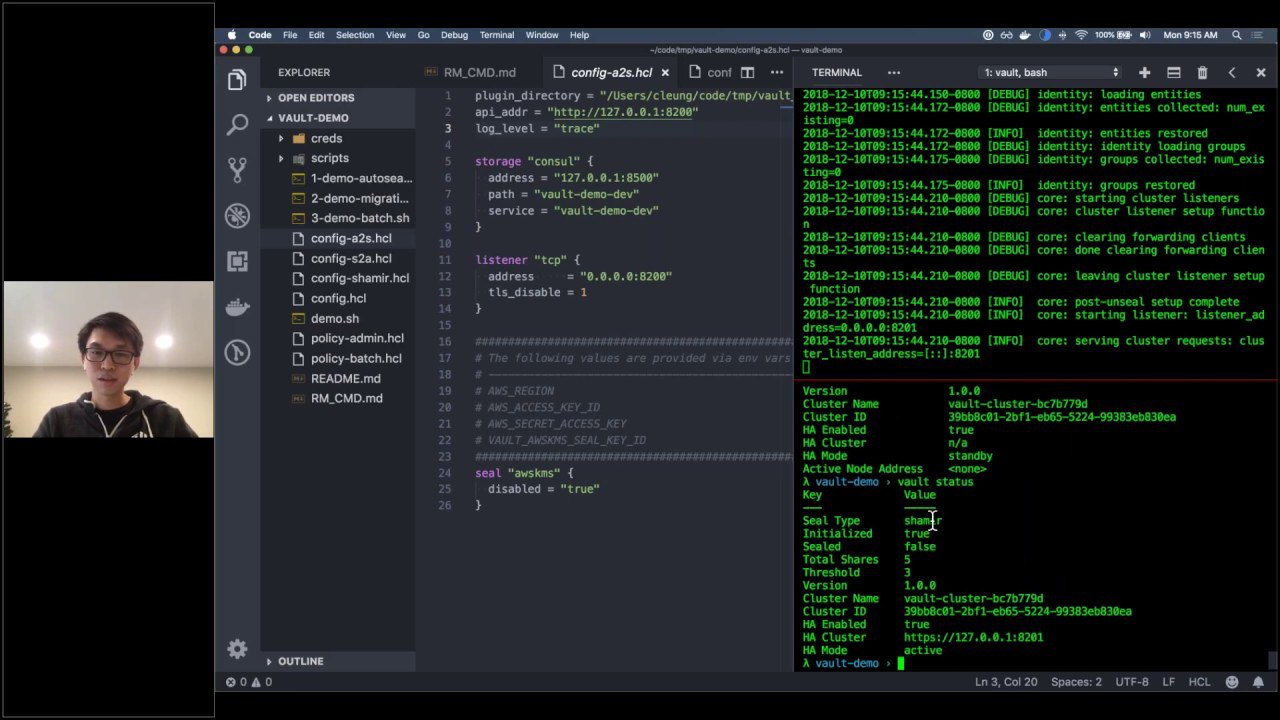Open the Wi-Fi menu in menu bar
This screenshot has width=1280, height=720.
pyautogui.click(x=1081, y=35)
